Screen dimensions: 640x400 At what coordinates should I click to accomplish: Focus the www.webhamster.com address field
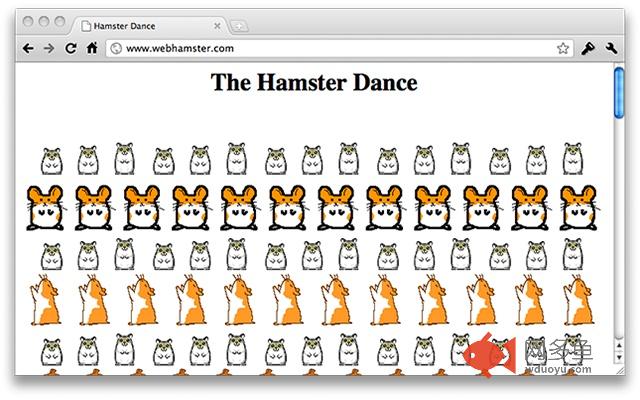click(x=339, y=48)
